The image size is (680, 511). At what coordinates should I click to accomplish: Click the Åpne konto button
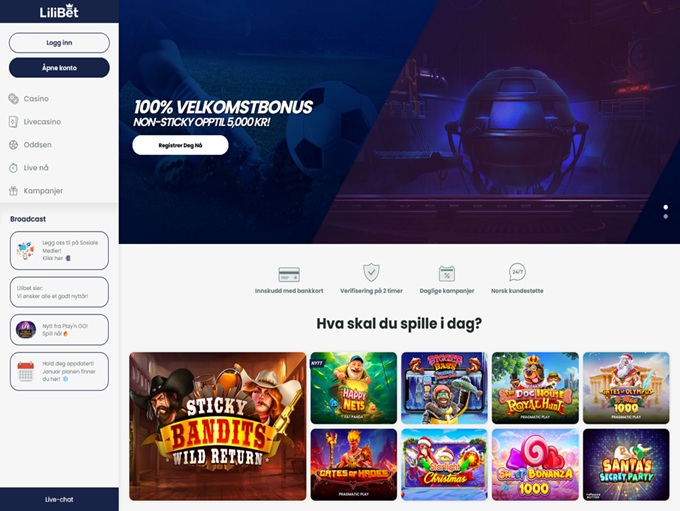point(59,68)
